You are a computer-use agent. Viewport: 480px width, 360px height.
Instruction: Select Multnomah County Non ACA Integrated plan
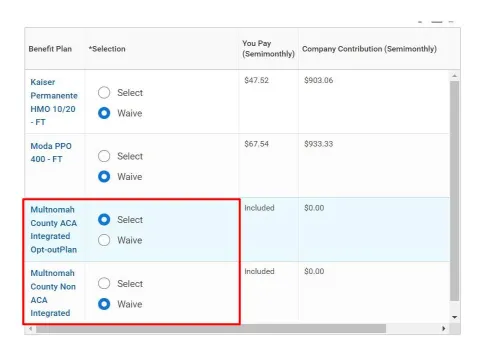[104, 283]
